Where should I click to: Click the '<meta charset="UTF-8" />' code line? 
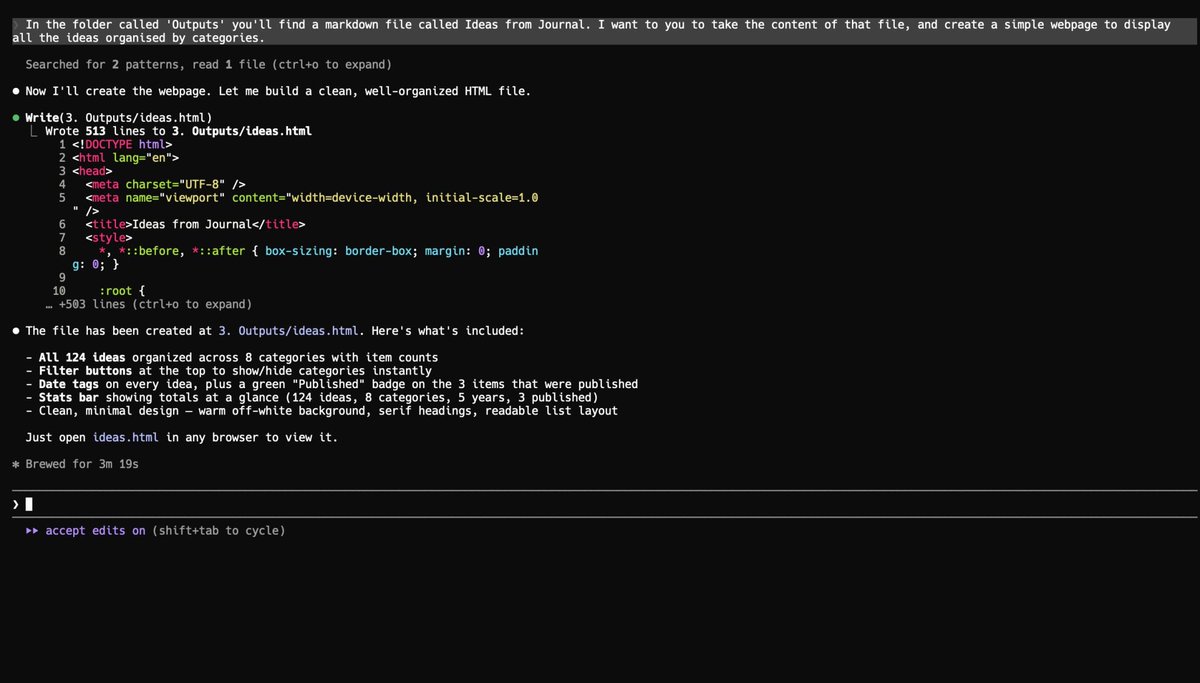click(165, 184)
